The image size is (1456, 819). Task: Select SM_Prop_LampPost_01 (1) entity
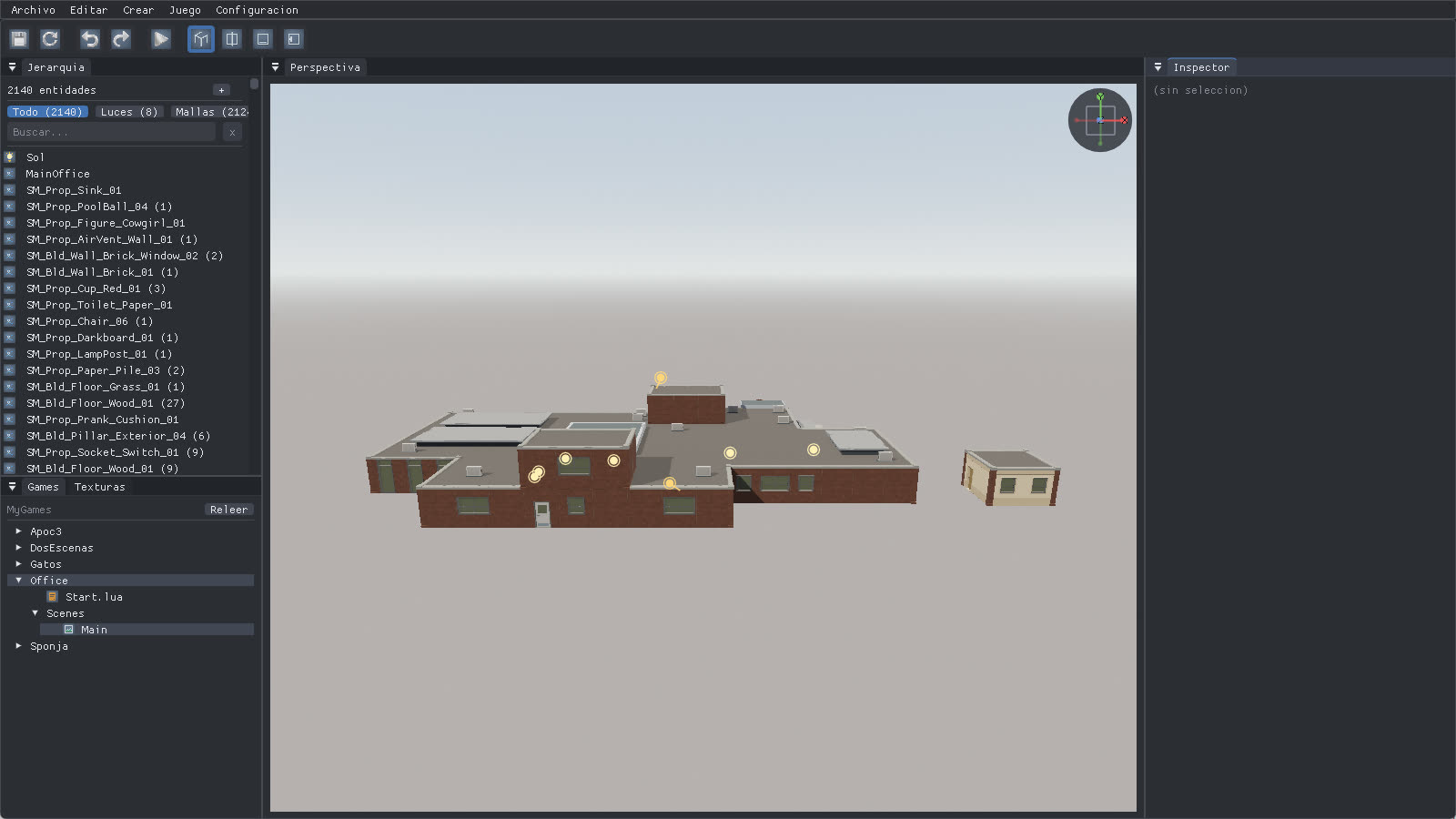click(99, 354)
